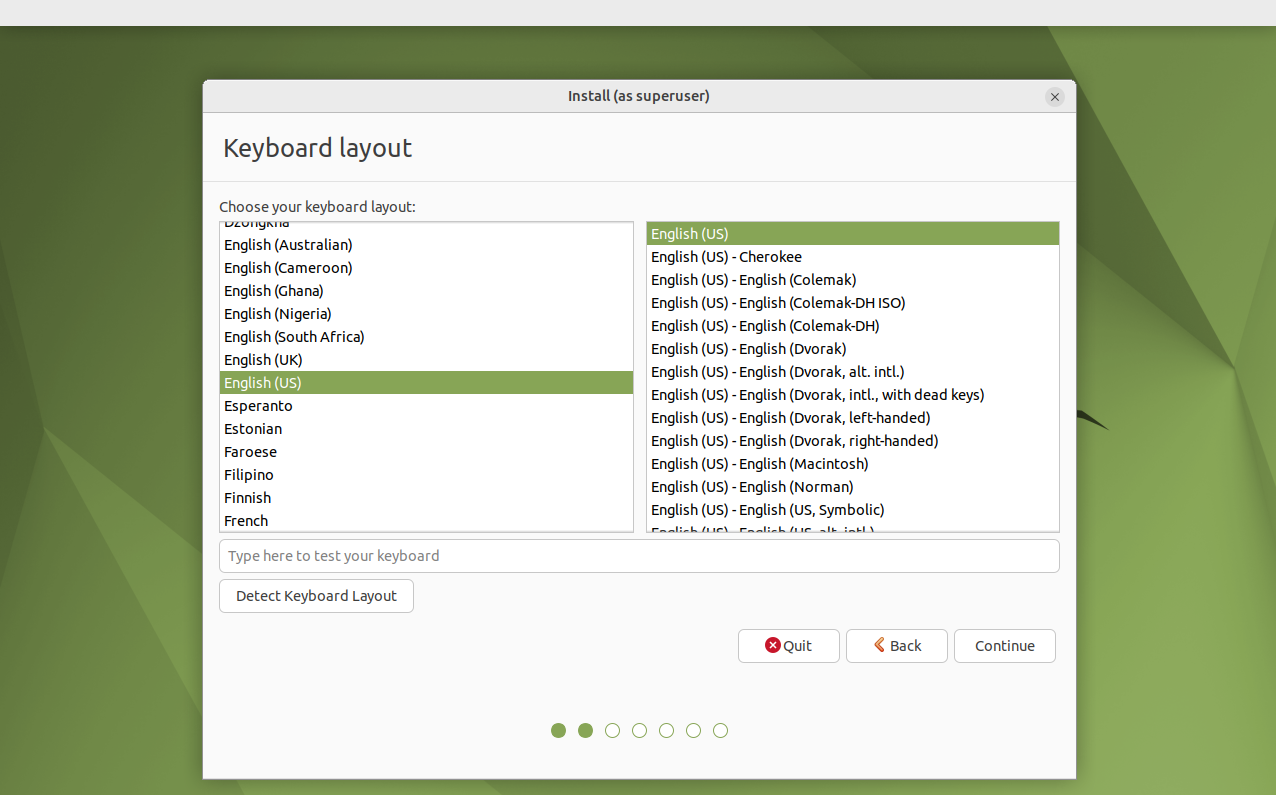Select English (US) - English (Dvorak, left-handed)
This screenshot has width=1276, height=795.
click(x=790, y=417)
